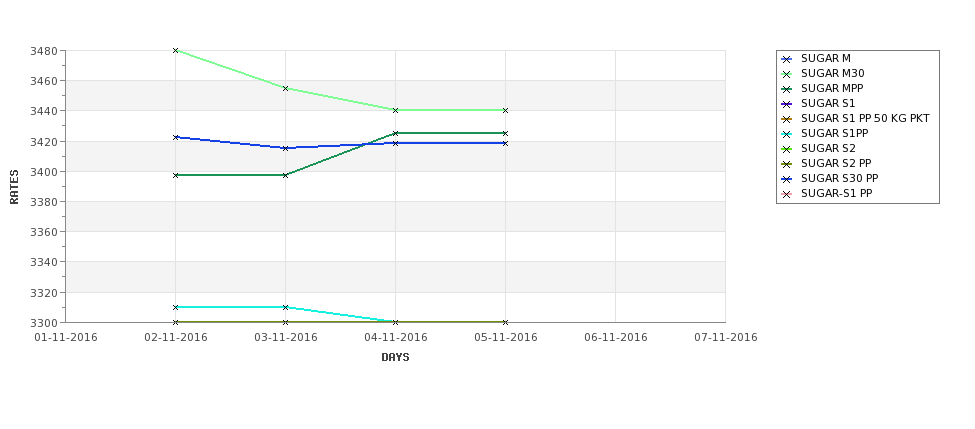Image resolution: width=975 pixels, height=429 pixels.
Task: Select the SUGAR S1 PP 50 KG PKT legend label
Action: click(x=865, y=118)
